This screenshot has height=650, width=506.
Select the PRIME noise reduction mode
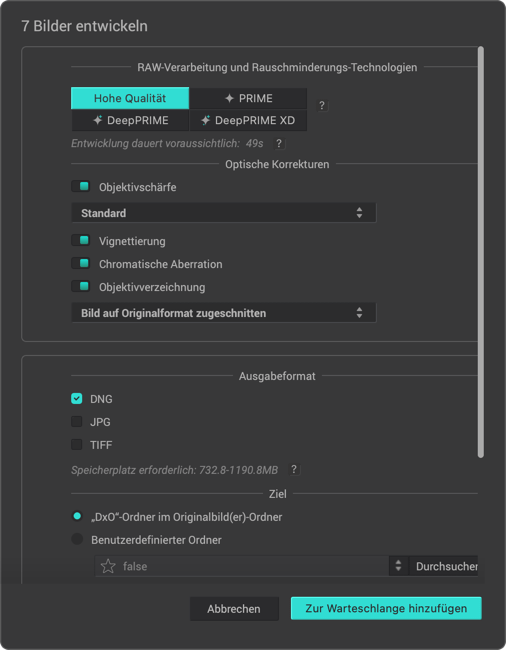pyautogui.click(x=248, y=98)
